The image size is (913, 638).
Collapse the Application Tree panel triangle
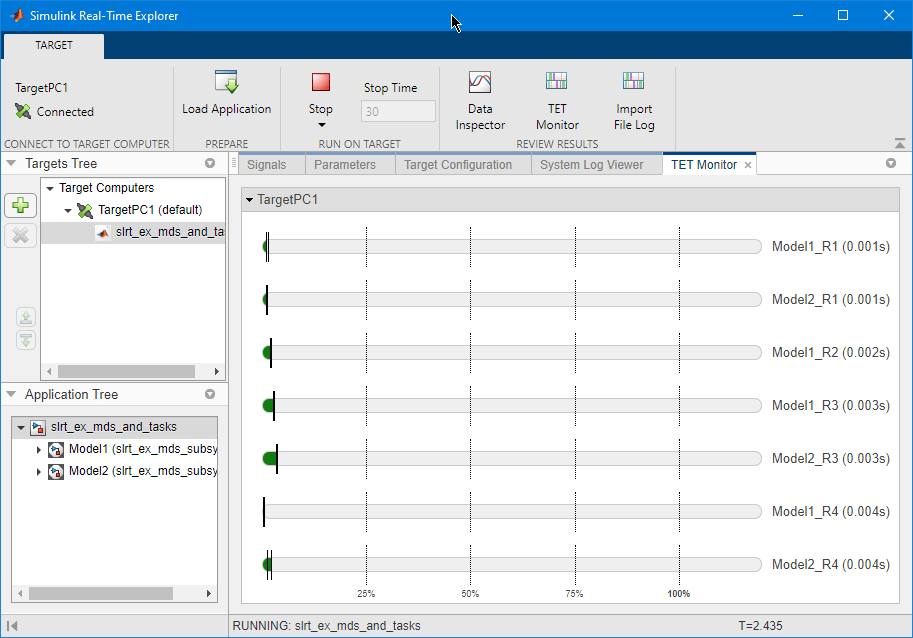(x=11, y=395)
